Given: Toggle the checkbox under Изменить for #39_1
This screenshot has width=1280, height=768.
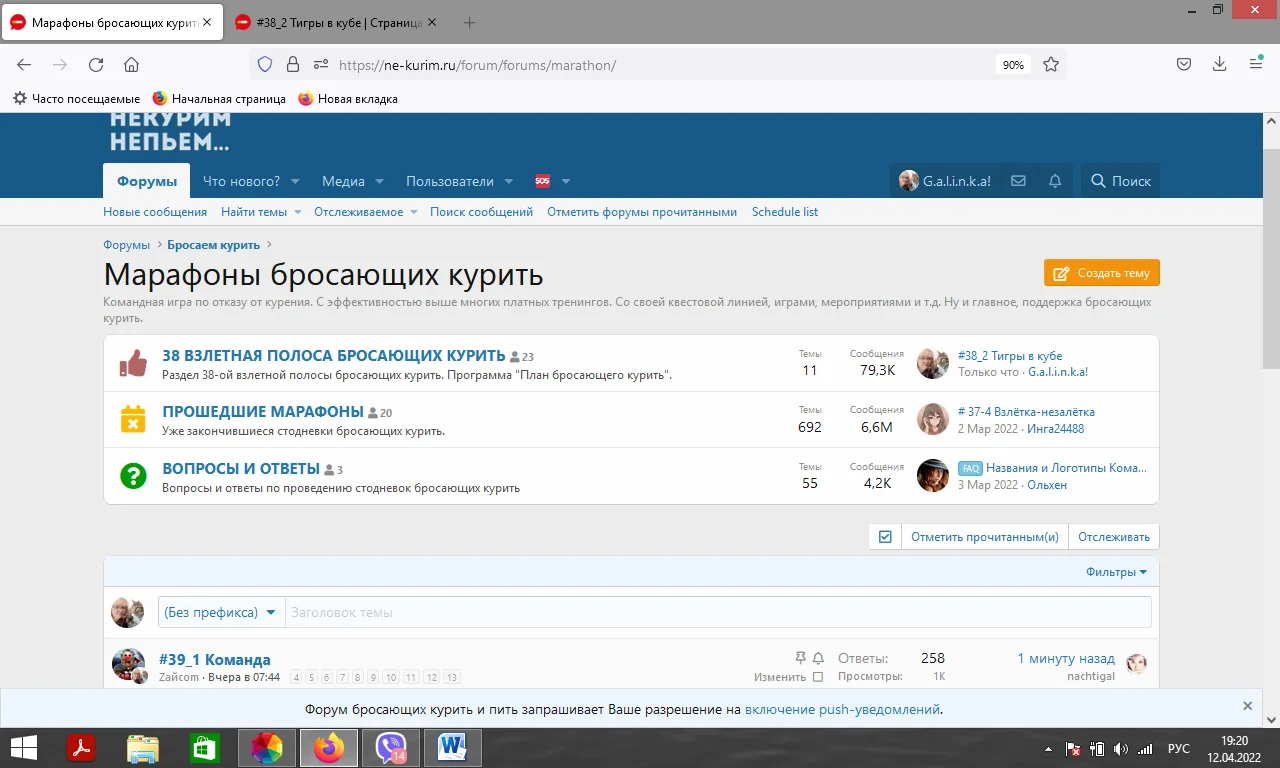Looking at the screenshot, I should 816,677.
